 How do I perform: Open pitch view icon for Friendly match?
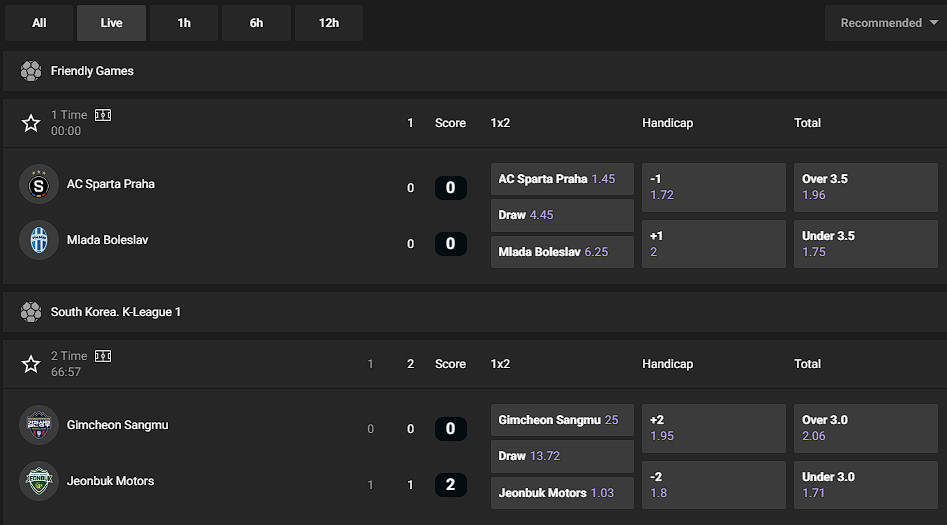103,115
